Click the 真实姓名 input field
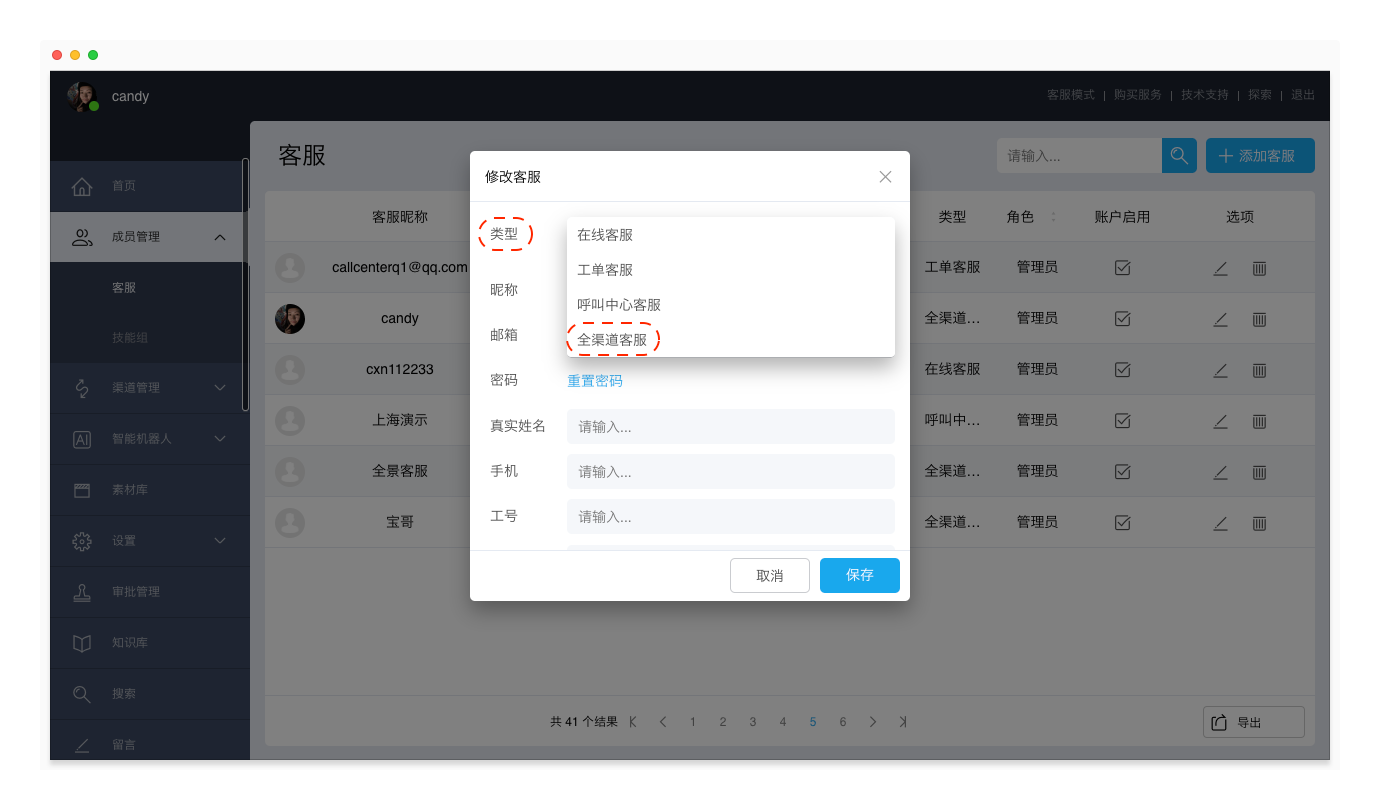The width and height of the screenshot is (1380, 810). click(x=730, y=427)
